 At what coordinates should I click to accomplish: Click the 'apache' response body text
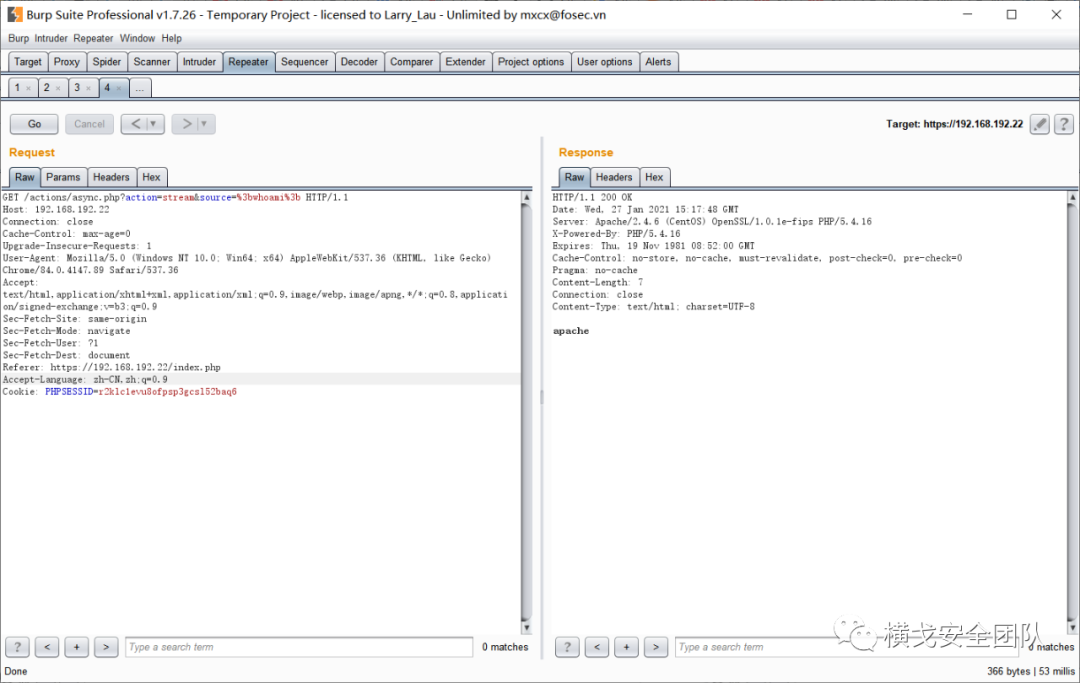571,331
